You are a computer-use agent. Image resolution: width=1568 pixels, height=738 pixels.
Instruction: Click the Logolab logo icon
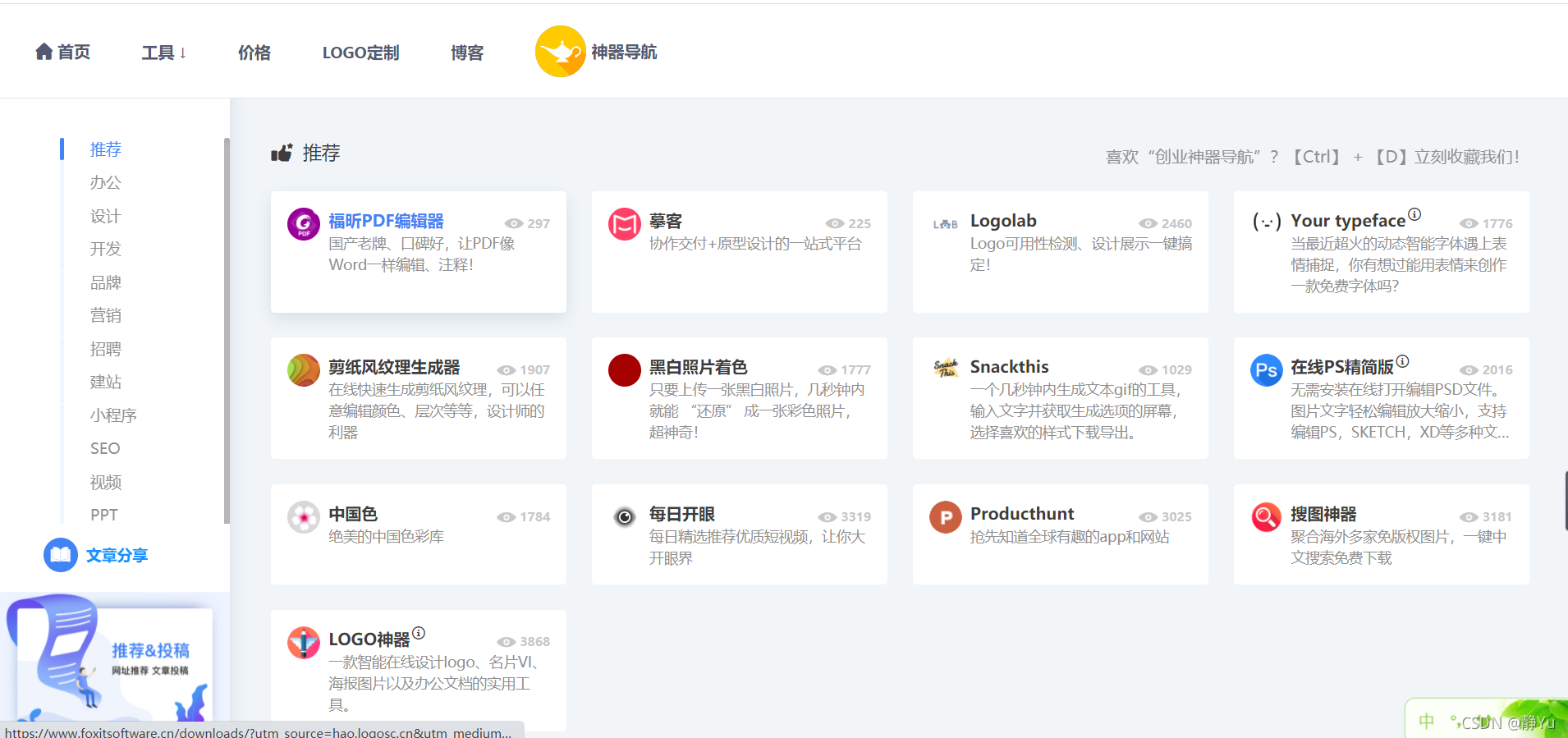946,224
